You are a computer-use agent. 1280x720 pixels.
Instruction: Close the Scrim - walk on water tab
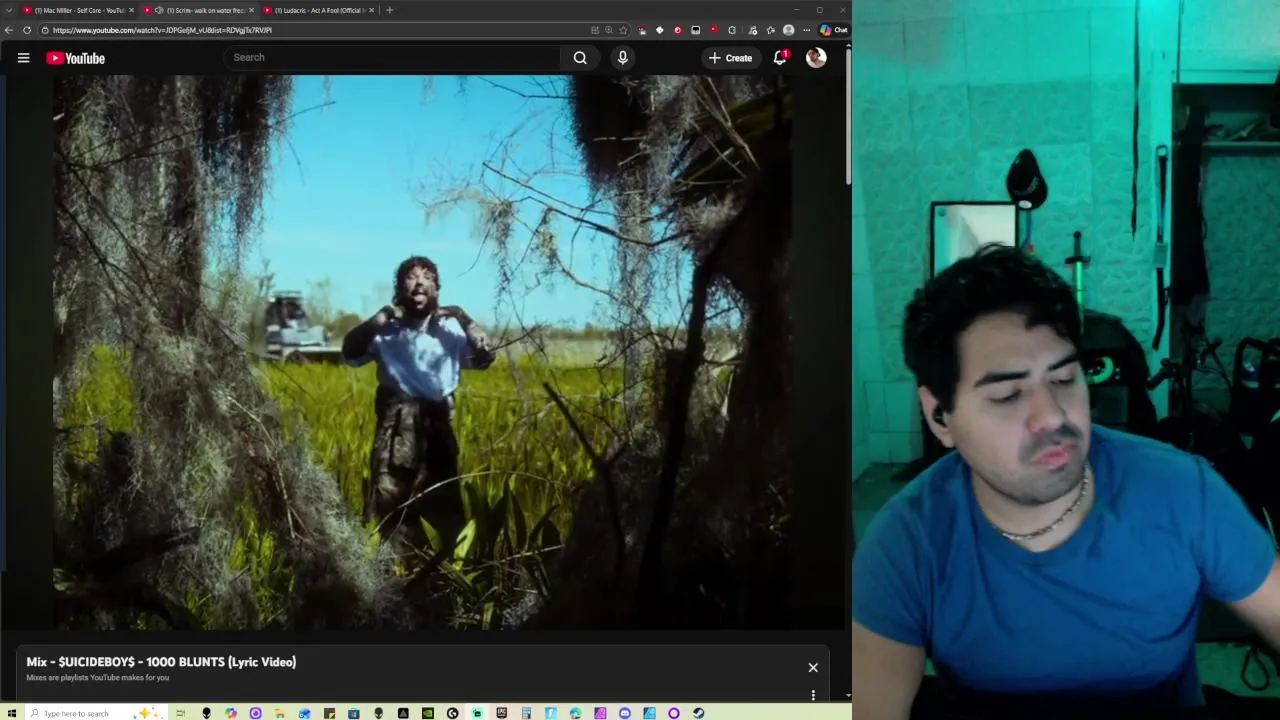point(251,10)
